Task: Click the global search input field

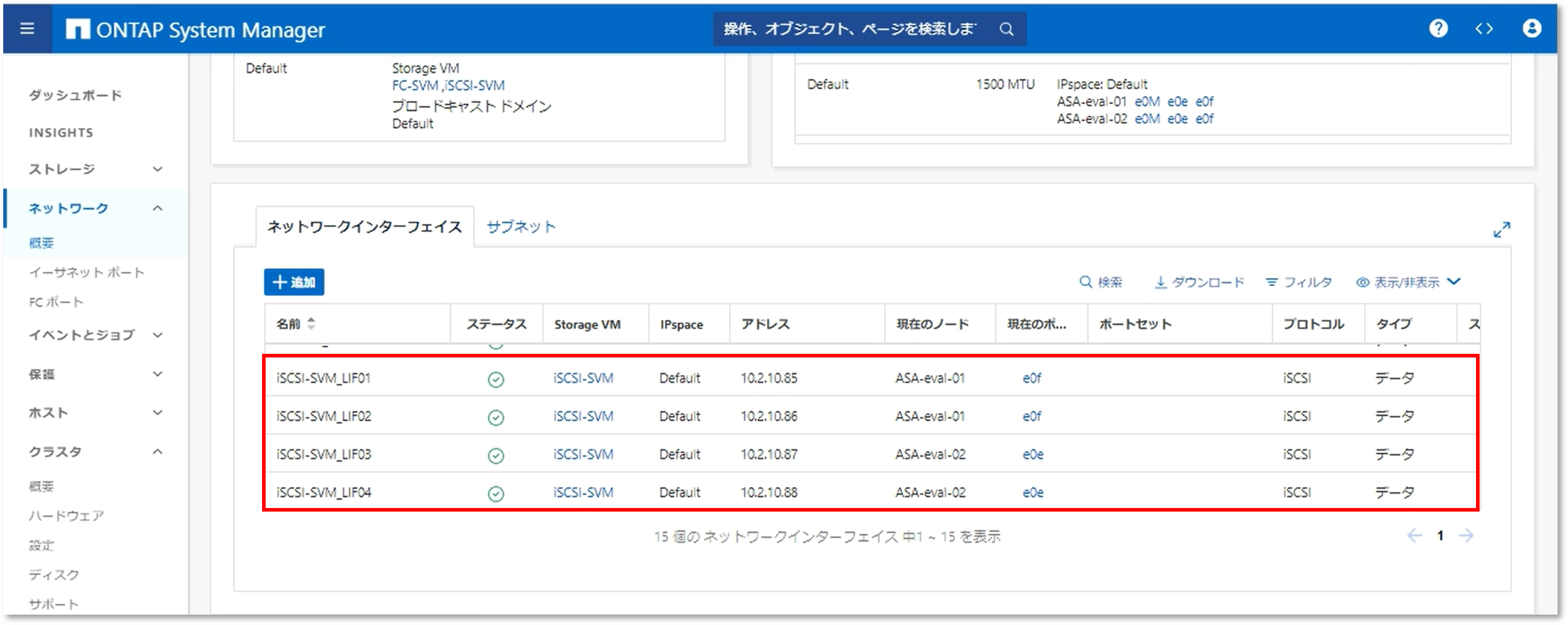Action: [x=849, y=29]
